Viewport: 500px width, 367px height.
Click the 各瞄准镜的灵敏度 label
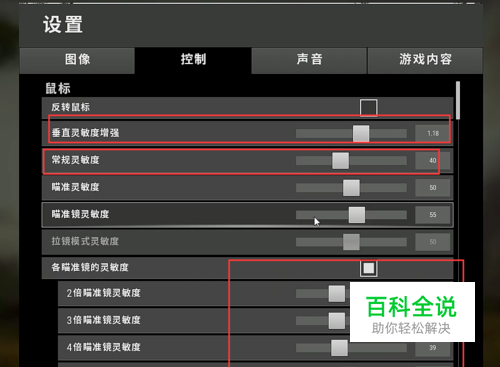[x=90, y=267]
